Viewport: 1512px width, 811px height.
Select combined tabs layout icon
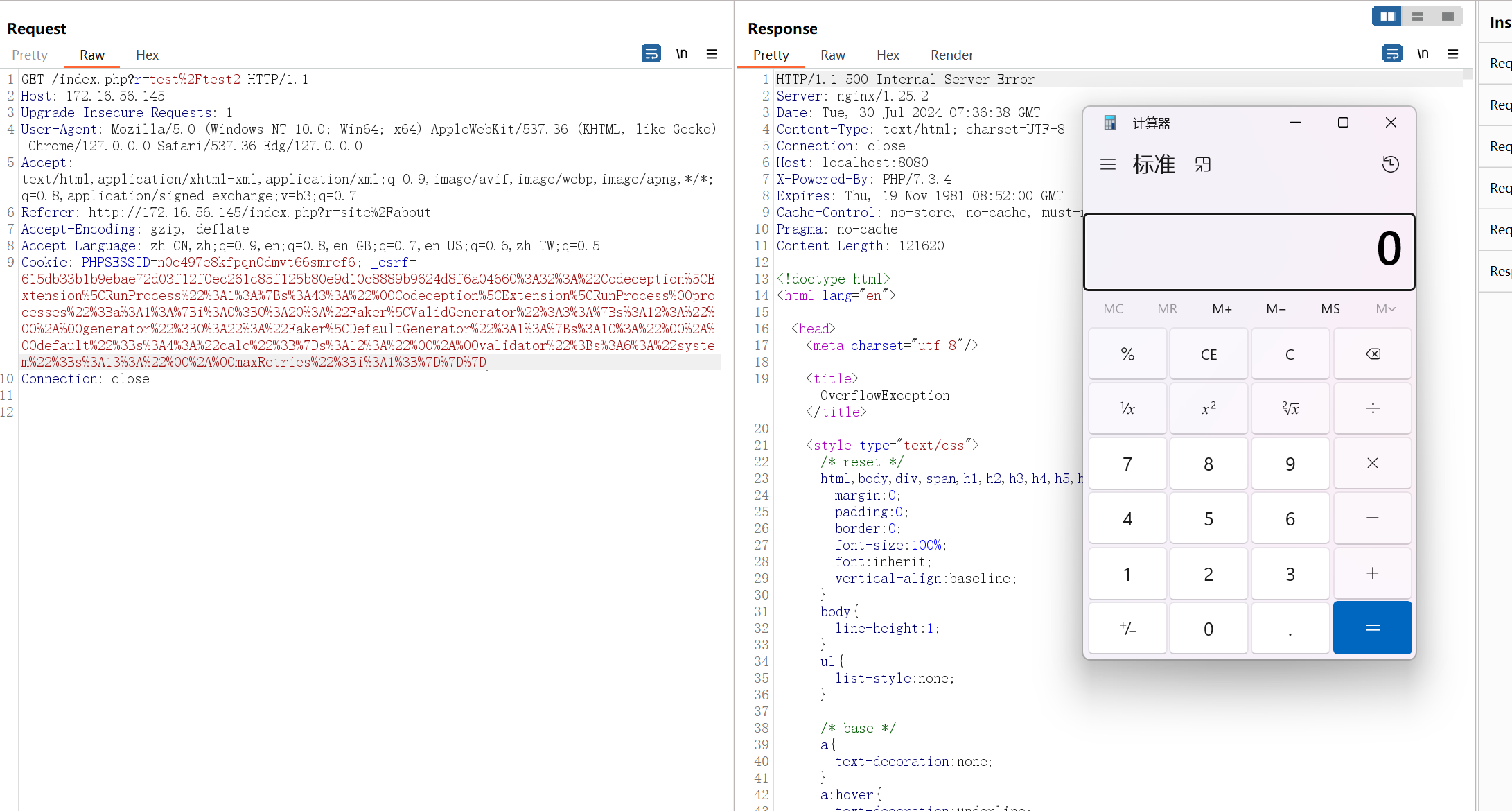tap(1448, 17)
